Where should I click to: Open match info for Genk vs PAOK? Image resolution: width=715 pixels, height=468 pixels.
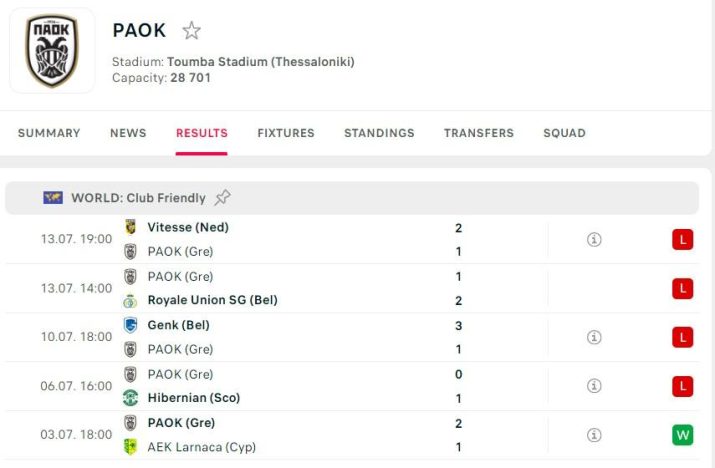coord(594,337)
